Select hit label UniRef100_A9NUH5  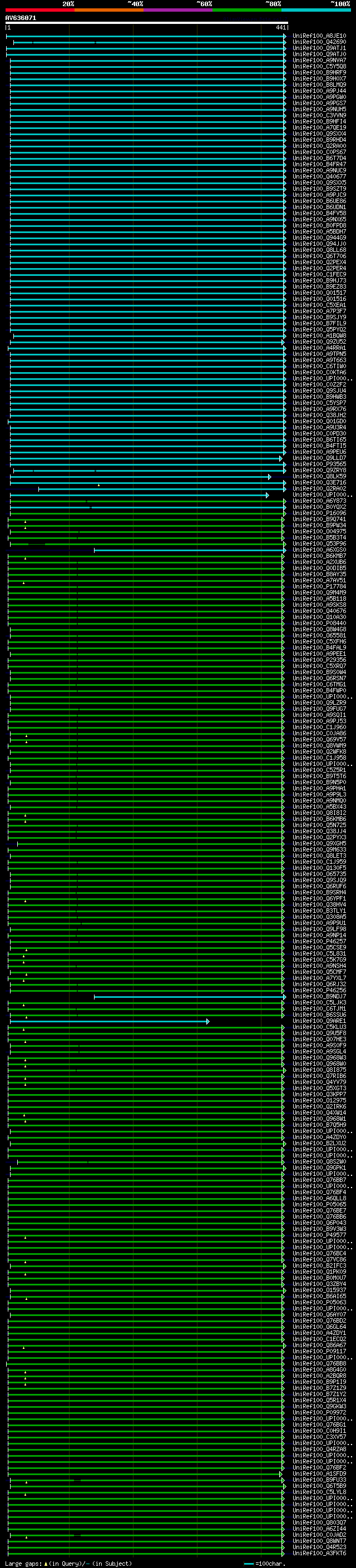(x=319, y=110)
